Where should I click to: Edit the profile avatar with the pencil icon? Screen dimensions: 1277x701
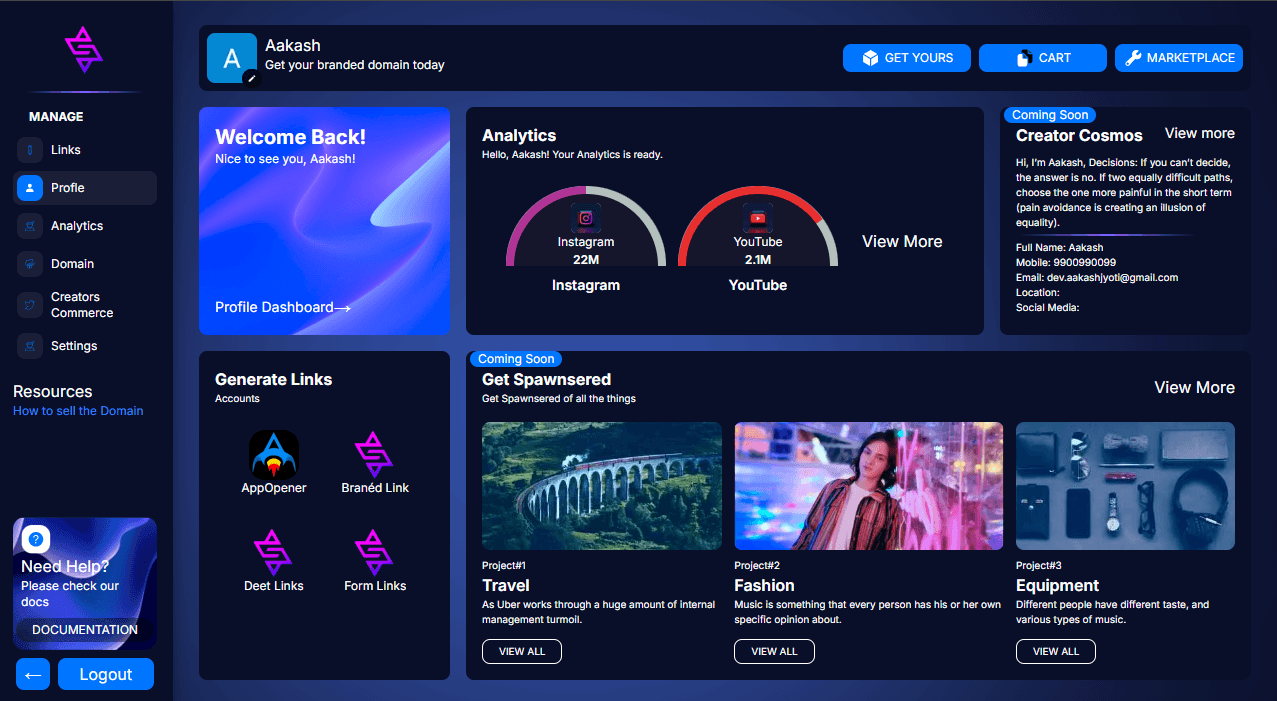pyautogui.click(x=251, y=78)
